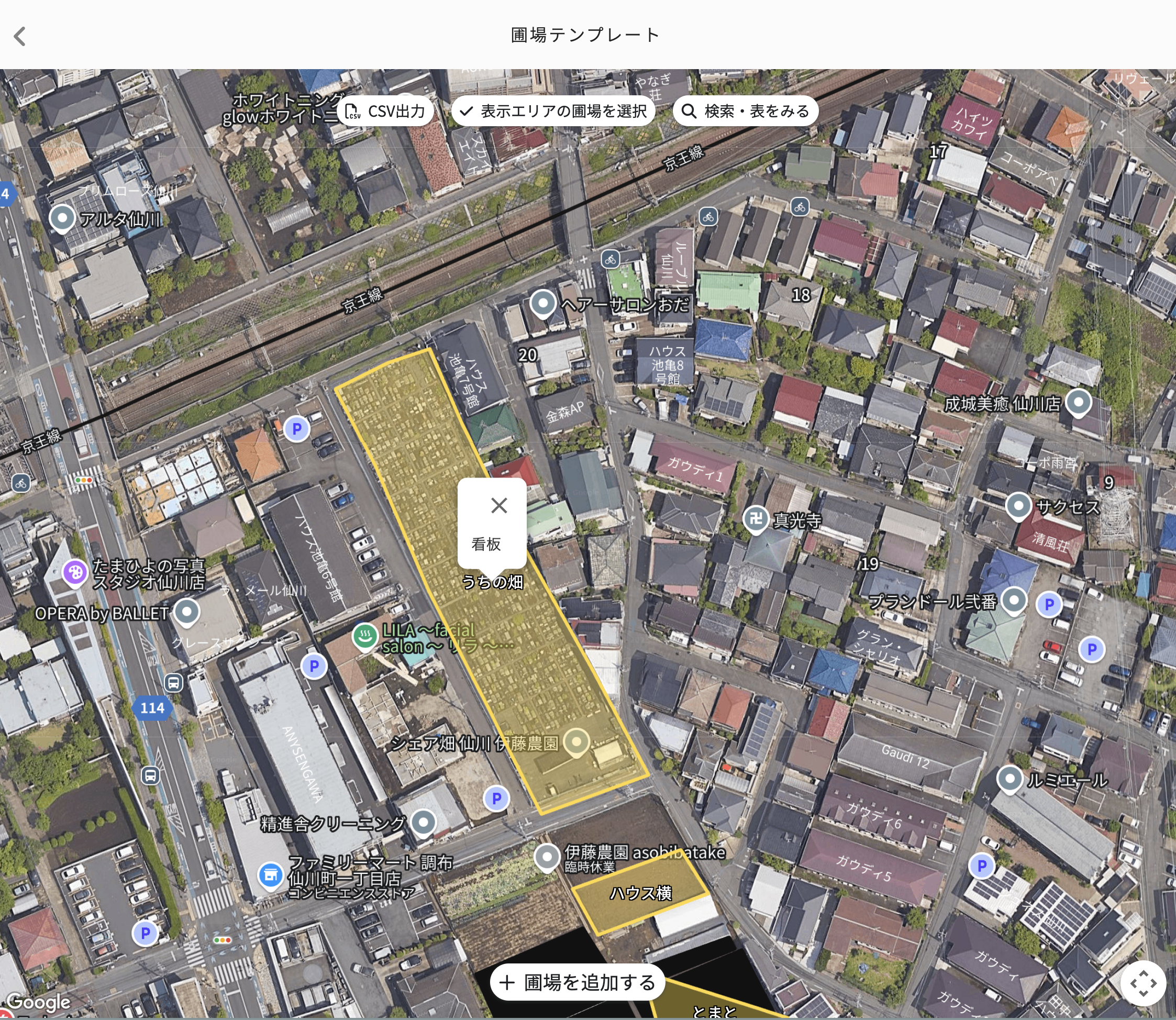
Task: Click the Google logo on map
Action: (x=39, y=1002)
